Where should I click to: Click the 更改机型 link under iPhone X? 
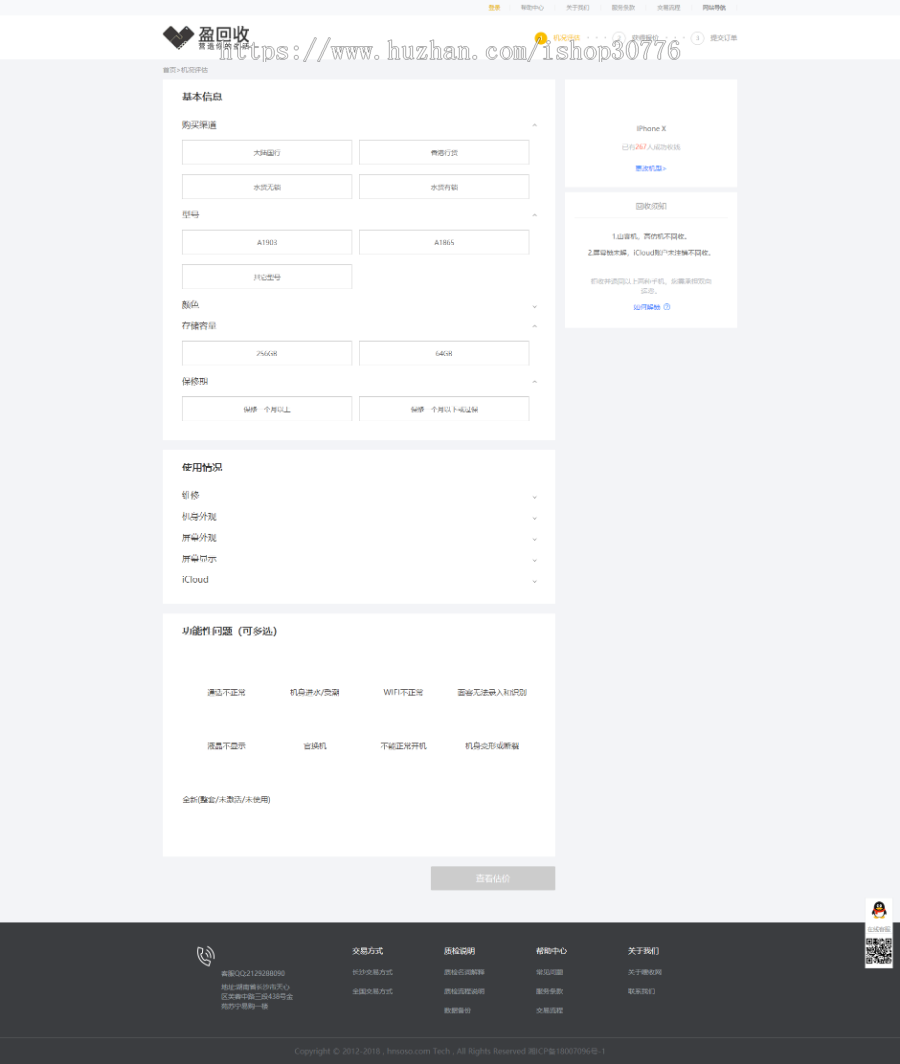coord(651,168)
